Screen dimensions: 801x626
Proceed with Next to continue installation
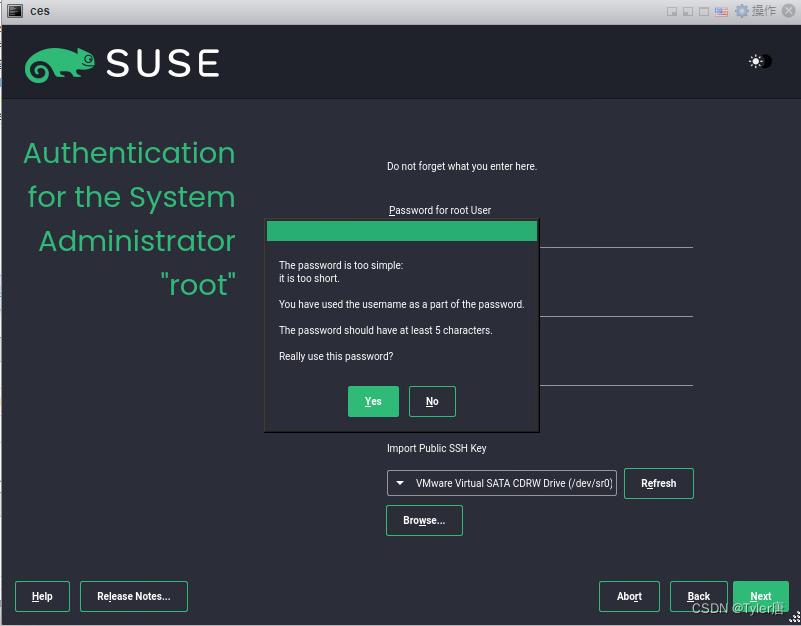[x=761, y=596]
